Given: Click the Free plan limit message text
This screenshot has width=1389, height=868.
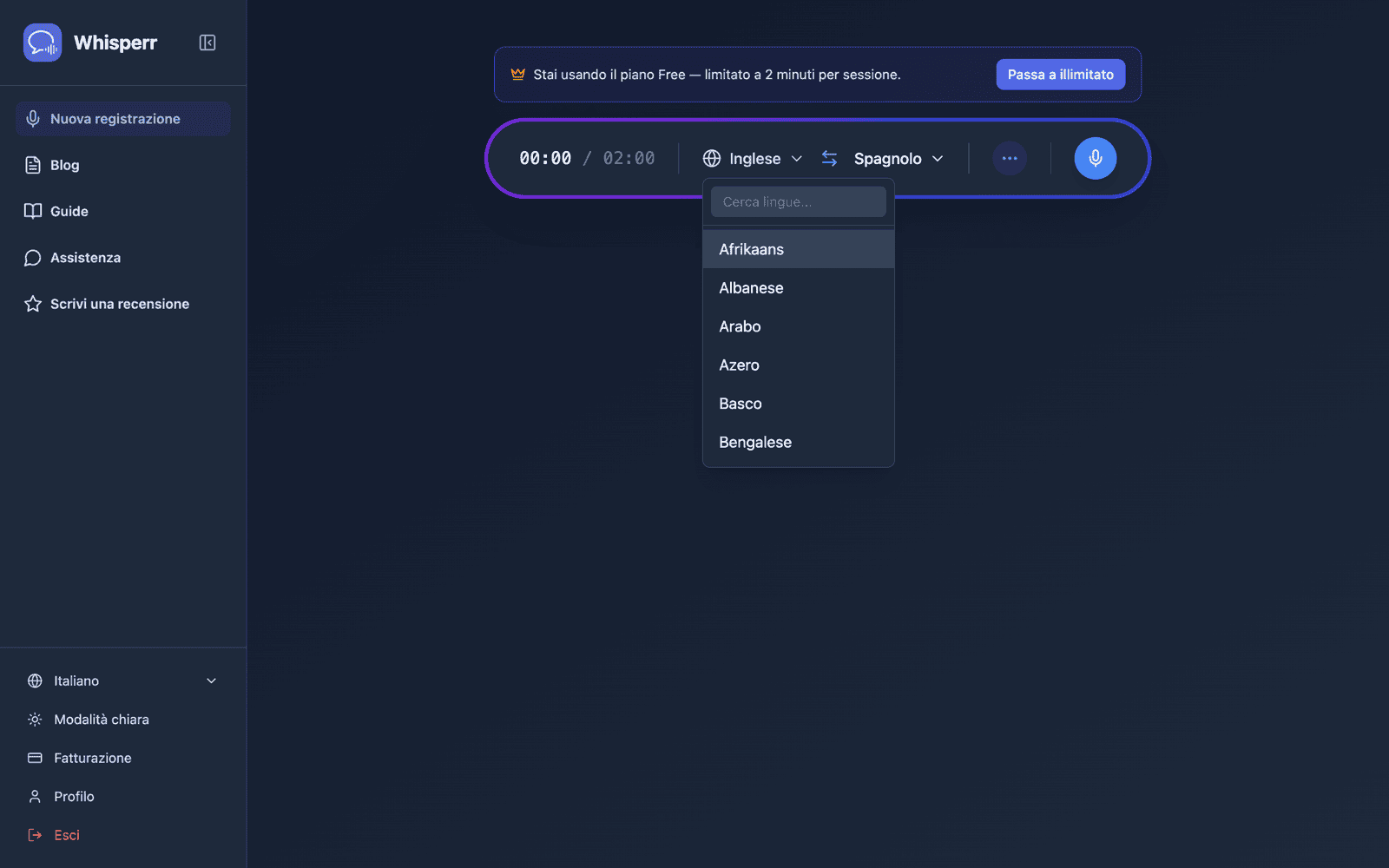Looking at the screenshot, I should point(717,75).
